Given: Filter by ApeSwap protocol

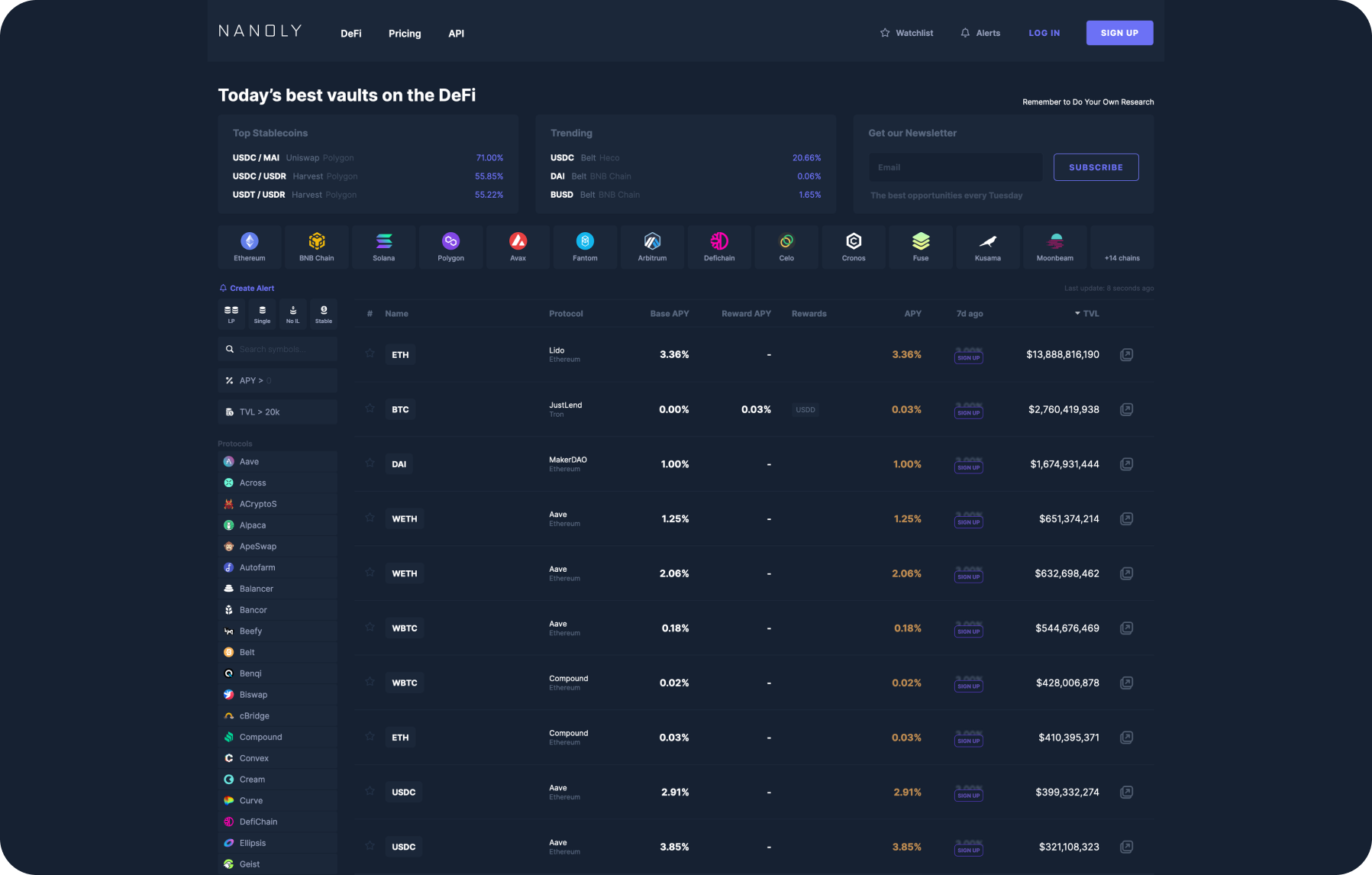Looking at the screenshot, I should click(x=277, y=547).
